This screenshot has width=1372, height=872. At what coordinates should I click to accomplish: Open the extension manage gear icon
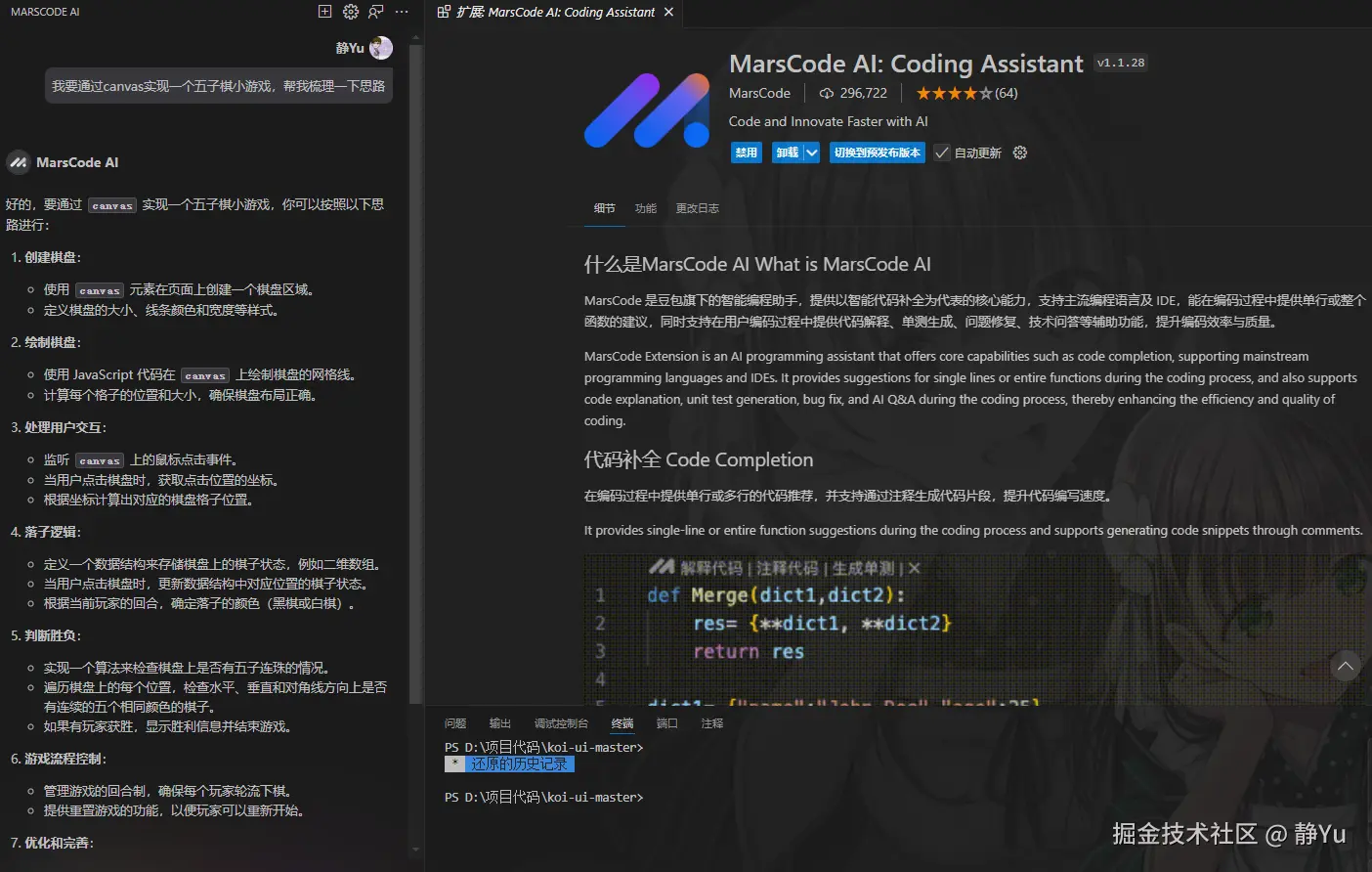[x=1020, y=153]
